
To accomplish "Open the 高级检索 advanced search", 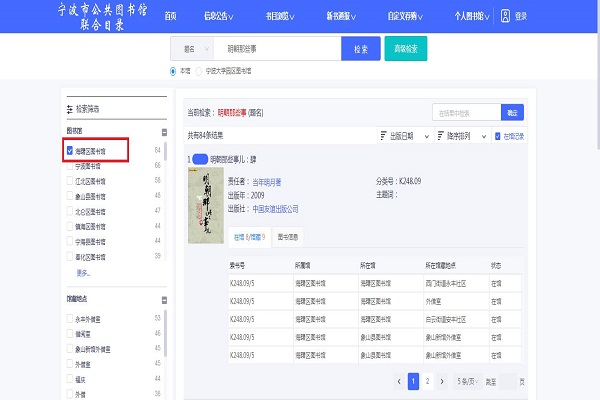I will pyautogui.click(x=405, y=48).
